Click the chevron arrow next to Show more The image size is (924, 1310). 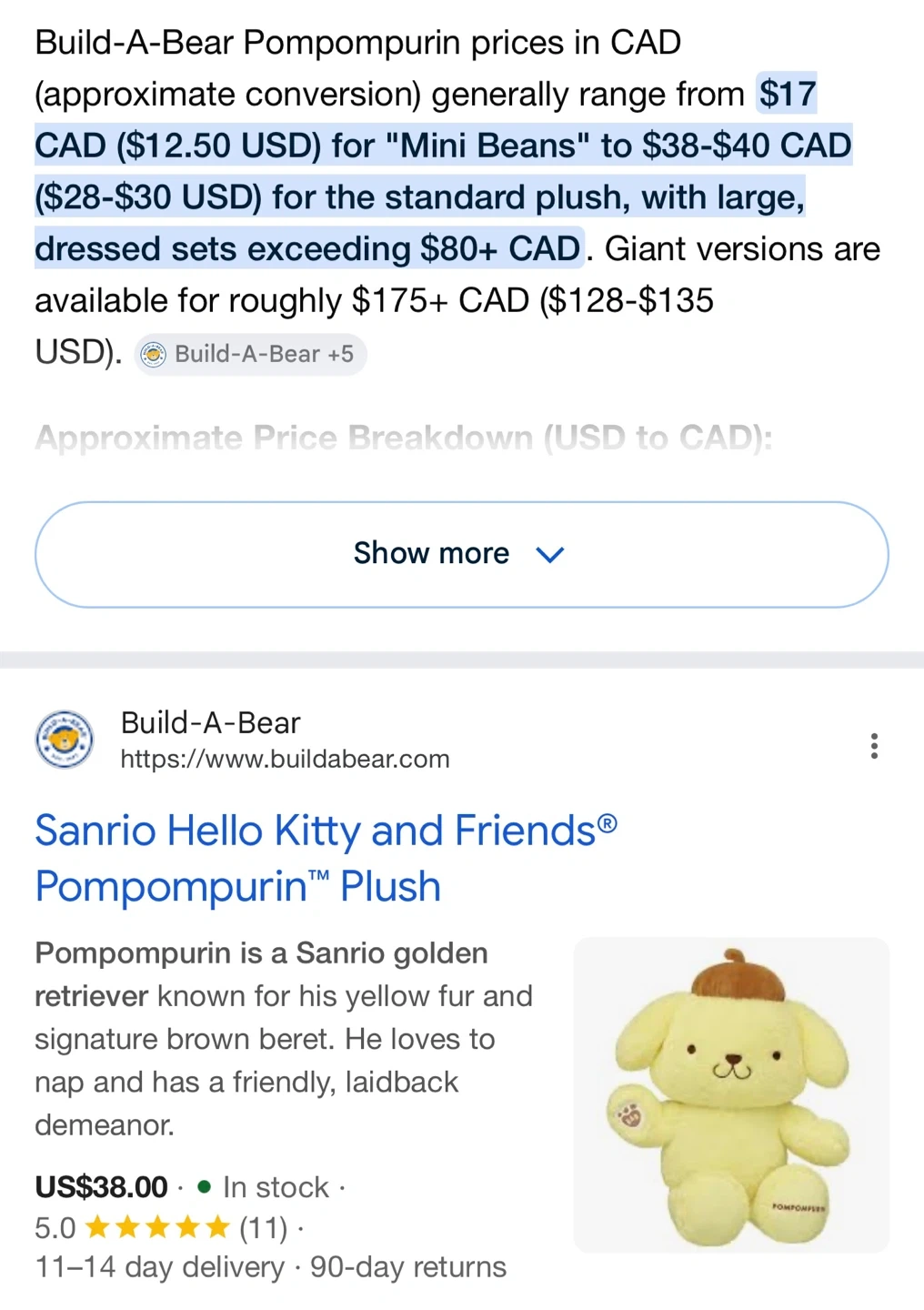(550, 554)
